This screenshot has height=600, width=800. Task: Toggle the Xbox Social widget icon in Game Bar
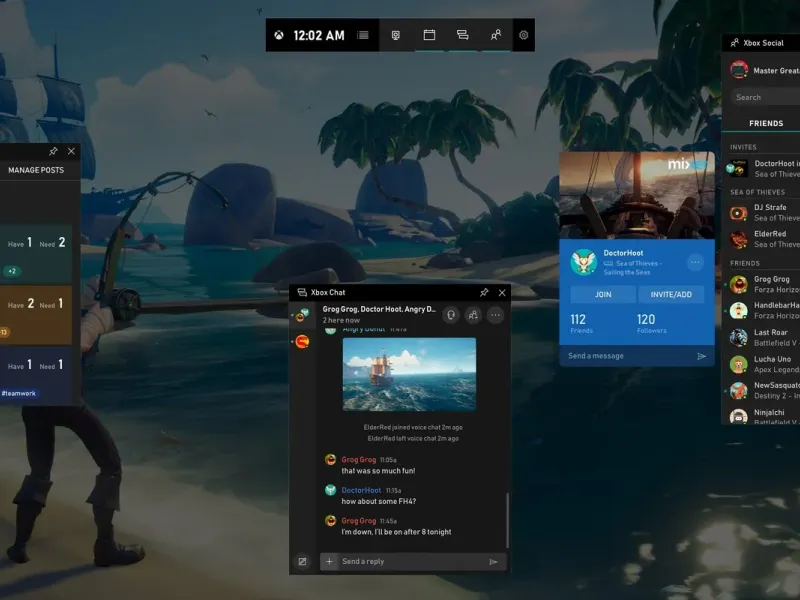(x=495, y=35)
